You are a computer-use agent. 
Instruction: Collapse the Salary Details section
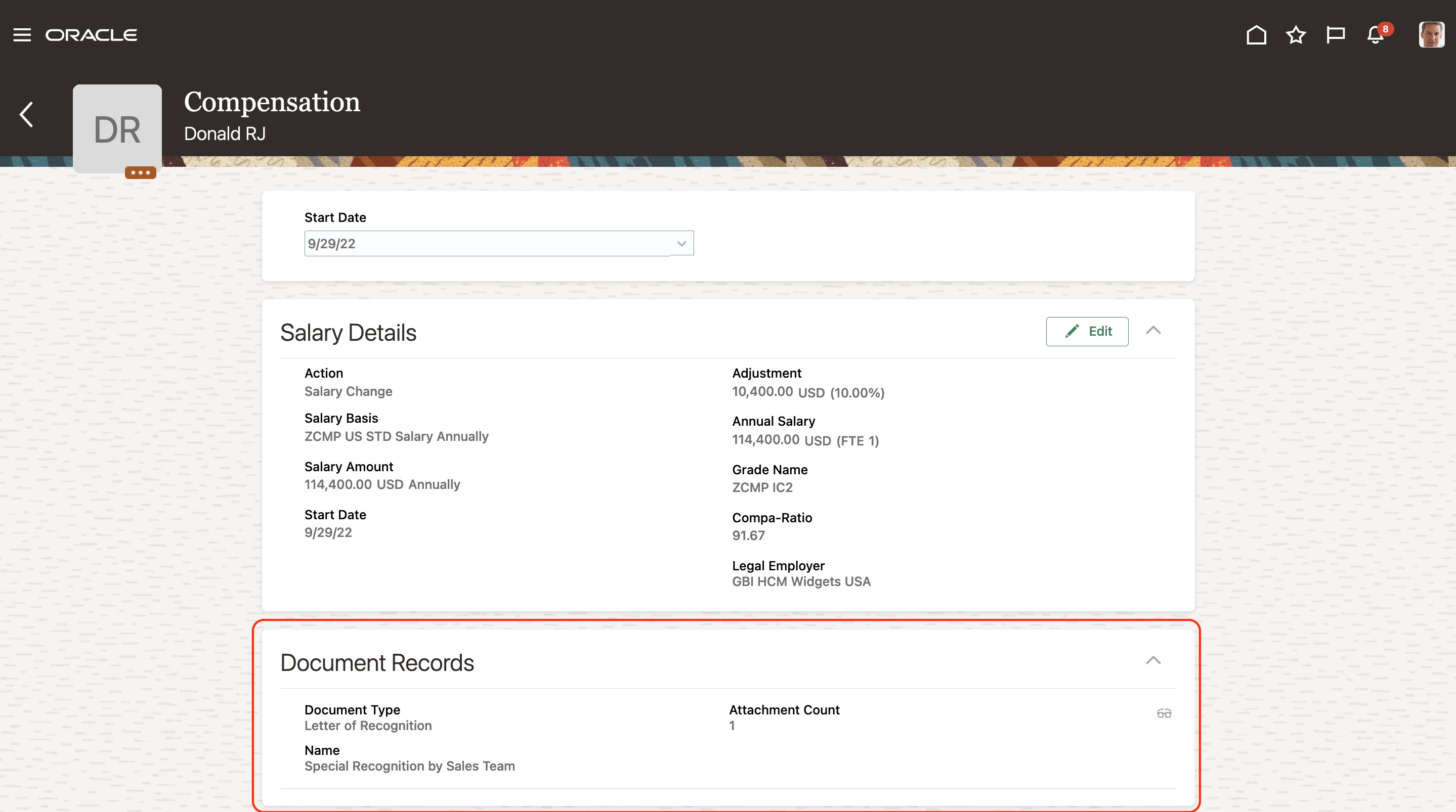click(x=1153, y=331)
